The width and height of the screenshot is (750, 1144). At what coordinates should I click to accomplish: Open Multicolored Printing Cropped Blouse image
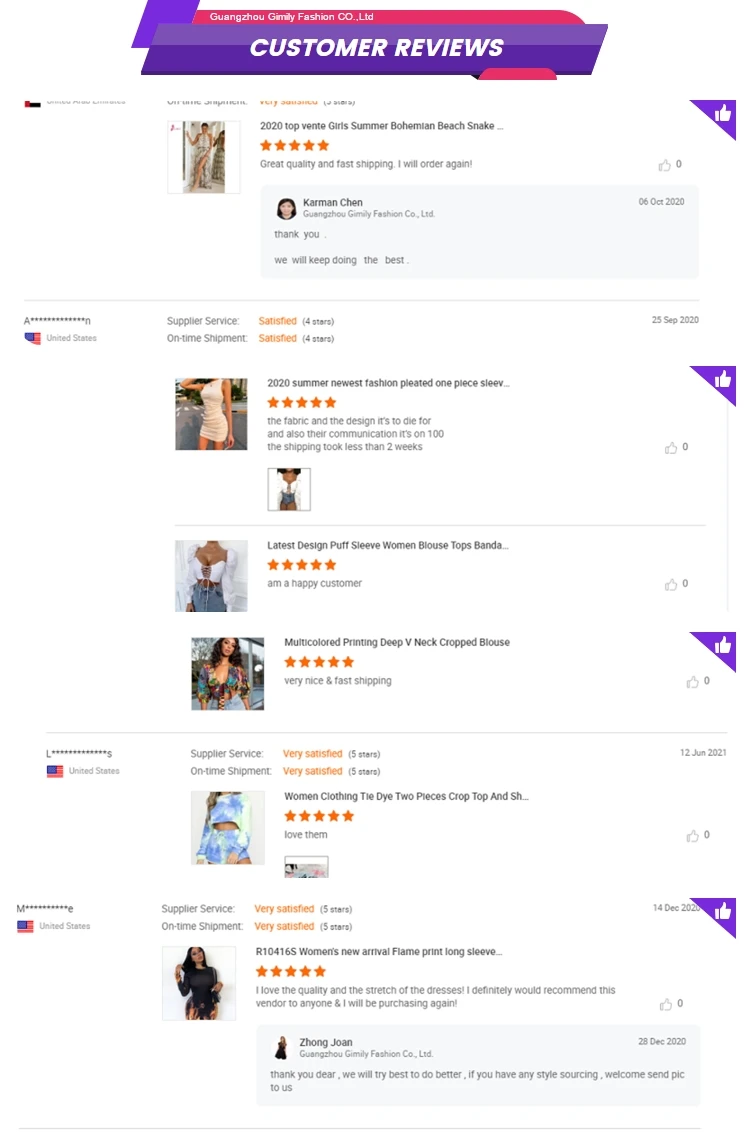tap(228, 673)
